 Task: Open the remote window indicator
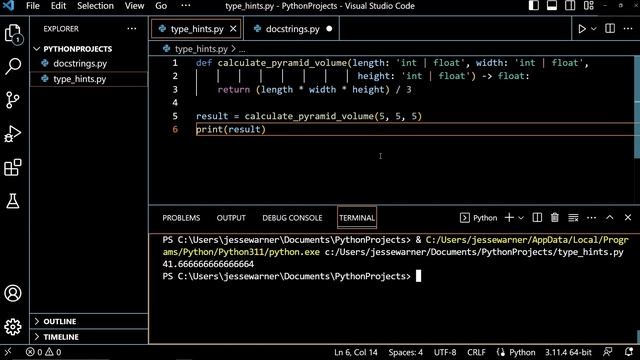pyautogui.click(x=8, y=352)
